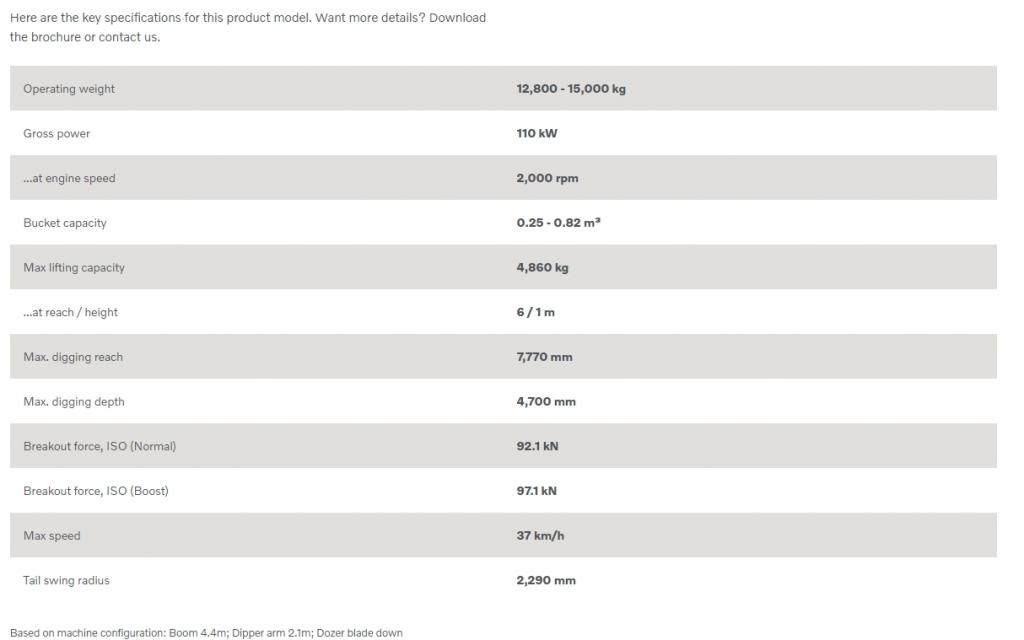Click the reach / height row label
Screen dimensions: 1024x640
(70, 312)
